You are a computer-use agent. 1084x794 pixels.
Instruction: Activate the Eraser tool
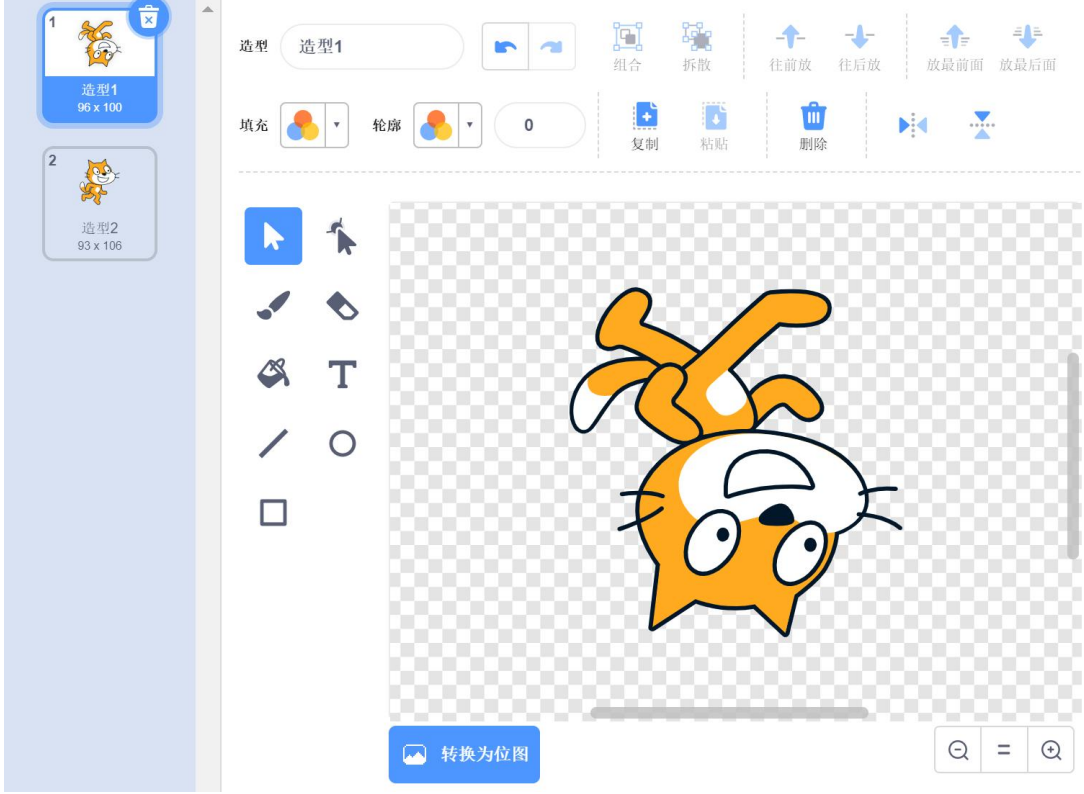[342, 306]
